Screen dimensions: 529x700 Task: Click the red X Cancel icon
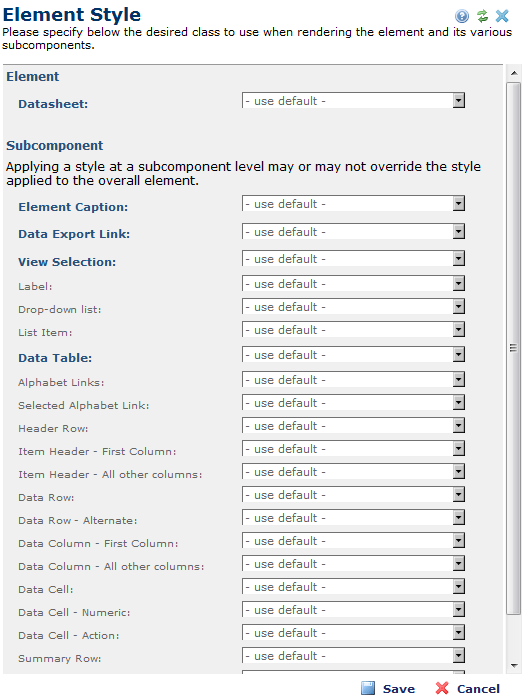(x=442, y=688)
